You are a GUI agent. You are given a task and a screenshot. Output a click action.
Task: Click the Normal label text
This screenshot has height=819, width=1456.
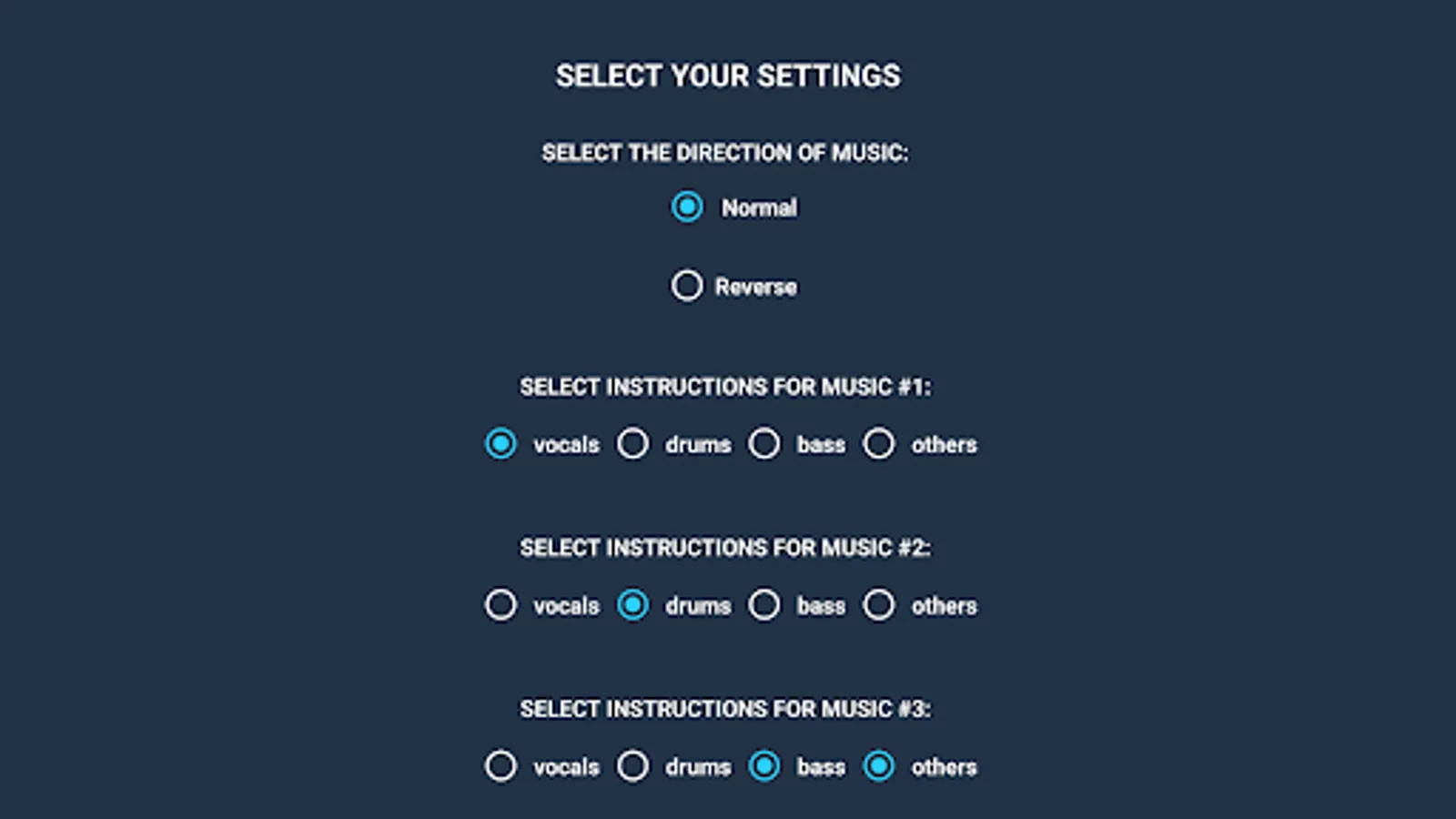coord(759,207)
